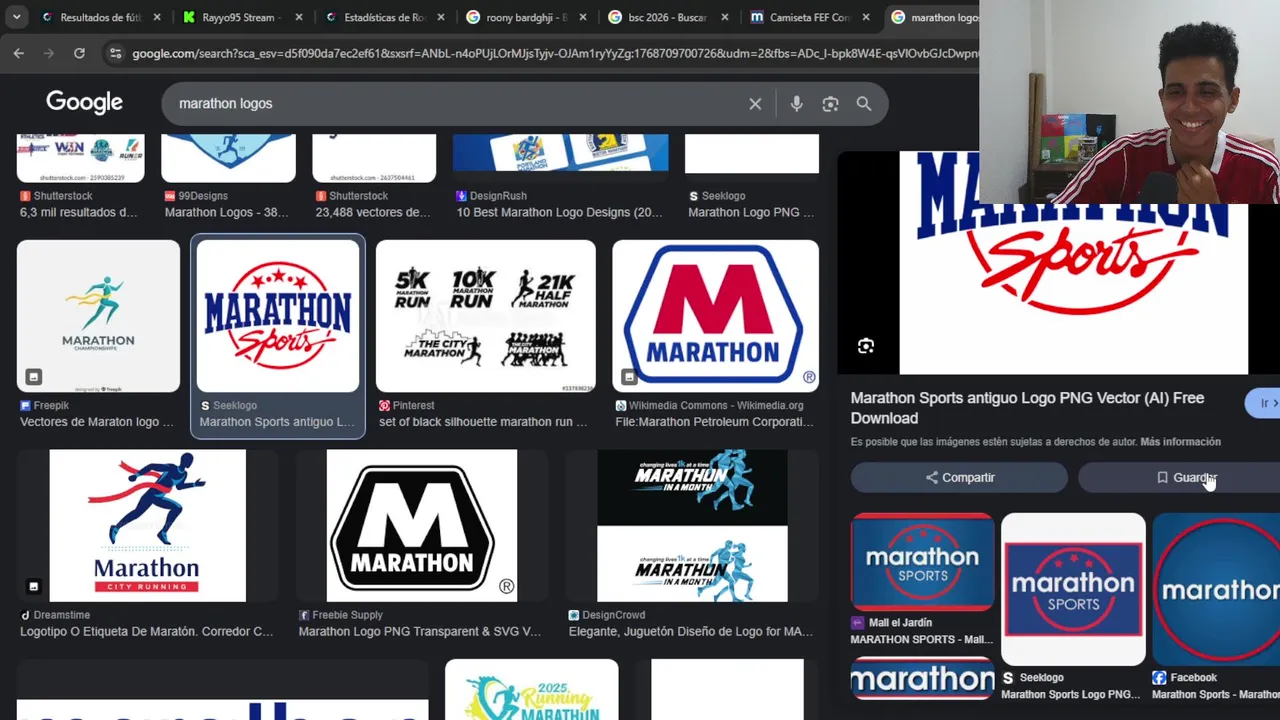Submit search with magnifier icon
This screenshot has width=1280, height=720.
[864, 104]
